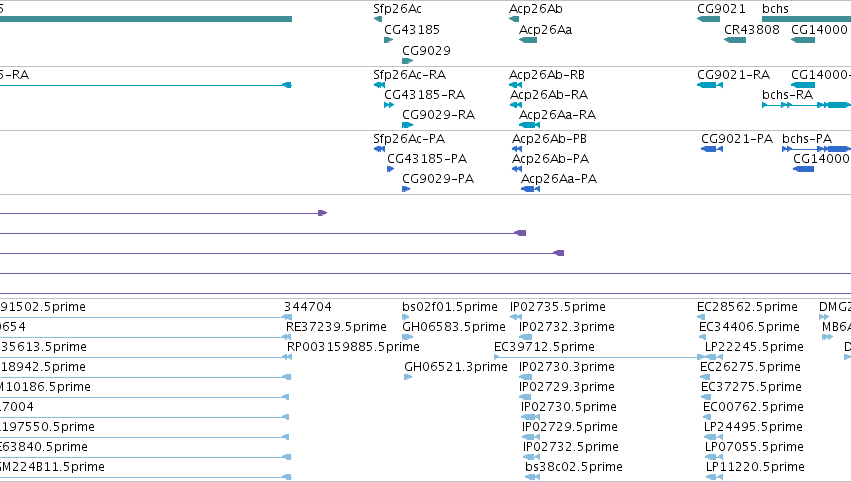Image resolution: width=851 pixels, height=482 pixels.
Task: Click the CG9021 gene feature
Action: (708, 19)
